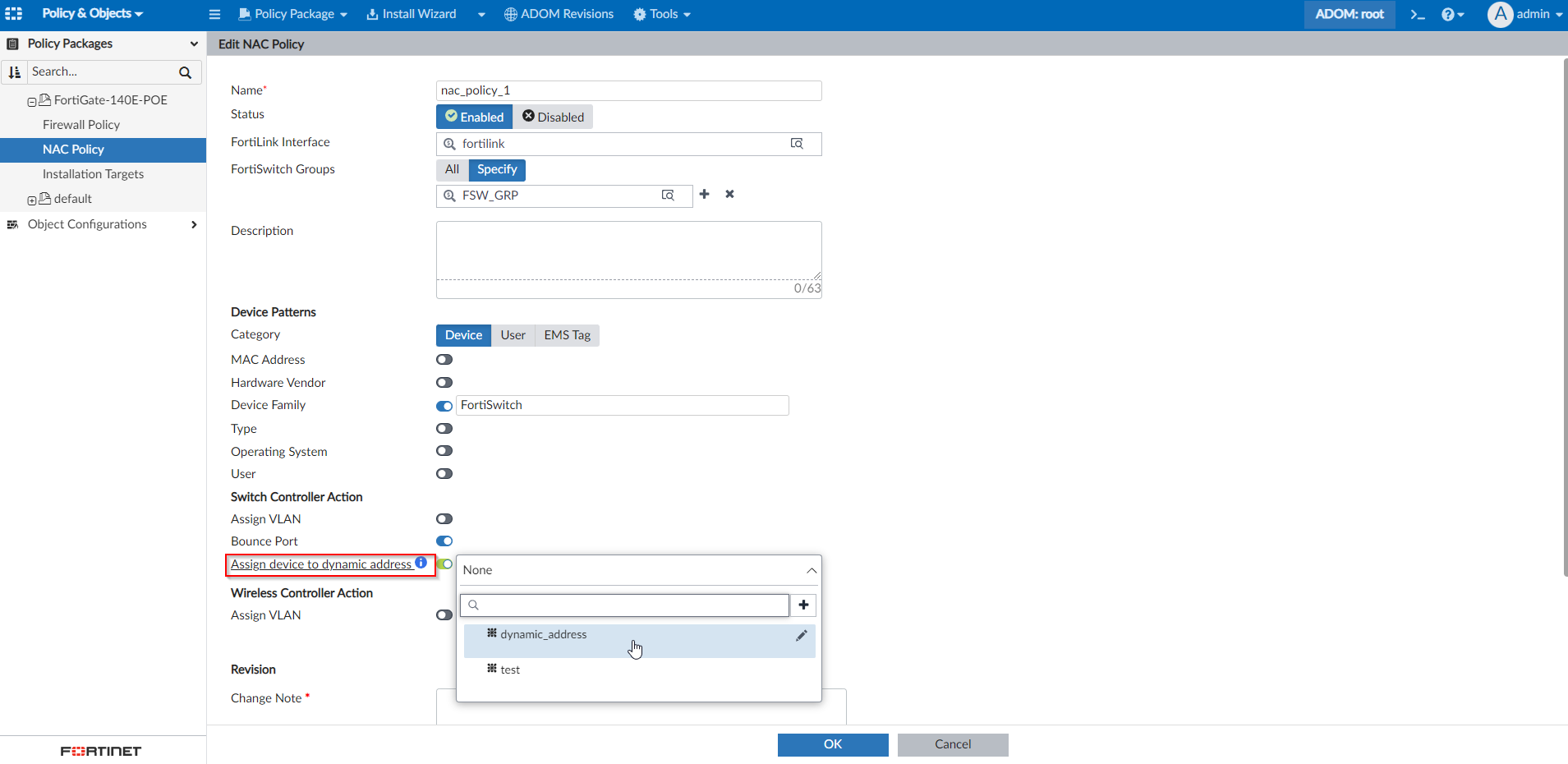Screen dimensions: 1568x764
Task: Create new dynamic address with plus button
Action: (804, 605)
